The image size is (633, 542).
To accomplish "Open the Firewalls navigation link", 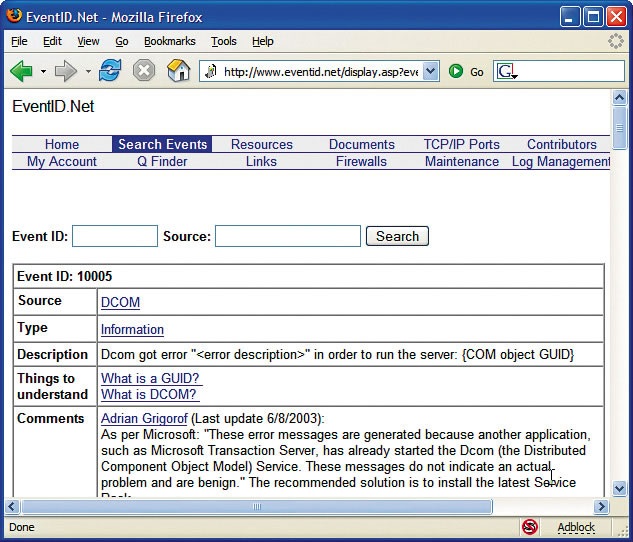I will click(x=361, y=161).
